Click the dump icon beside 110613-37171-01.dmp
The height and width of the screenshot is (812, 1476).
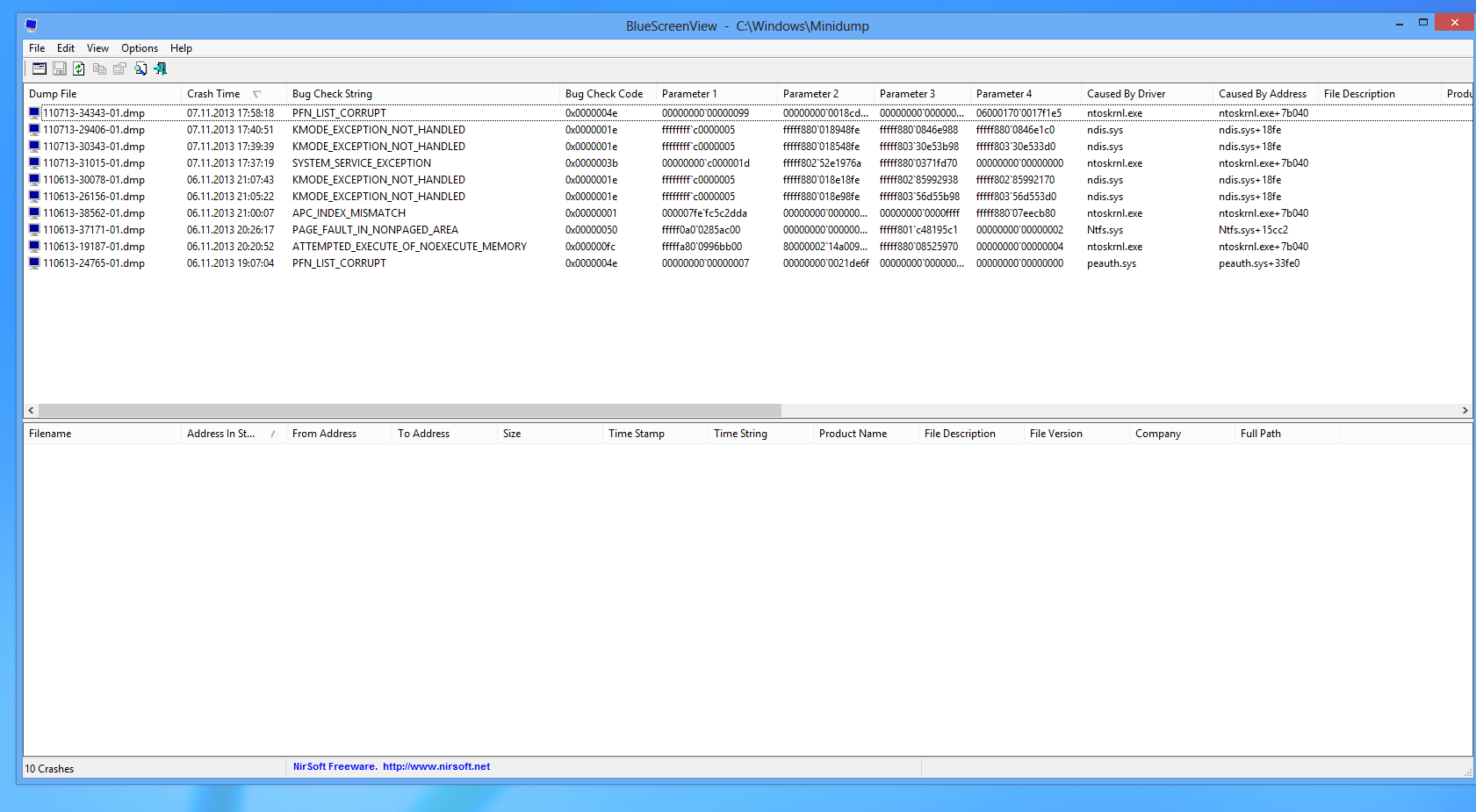coord(34,229)
